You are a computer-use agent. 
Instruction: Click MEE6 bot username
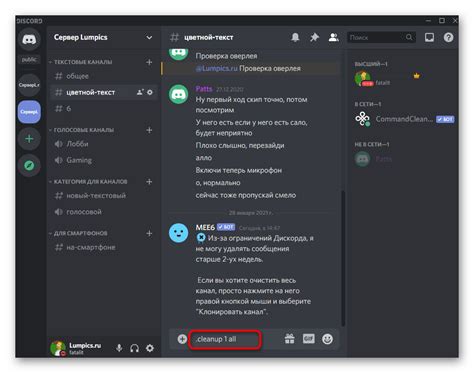[205, 227]
